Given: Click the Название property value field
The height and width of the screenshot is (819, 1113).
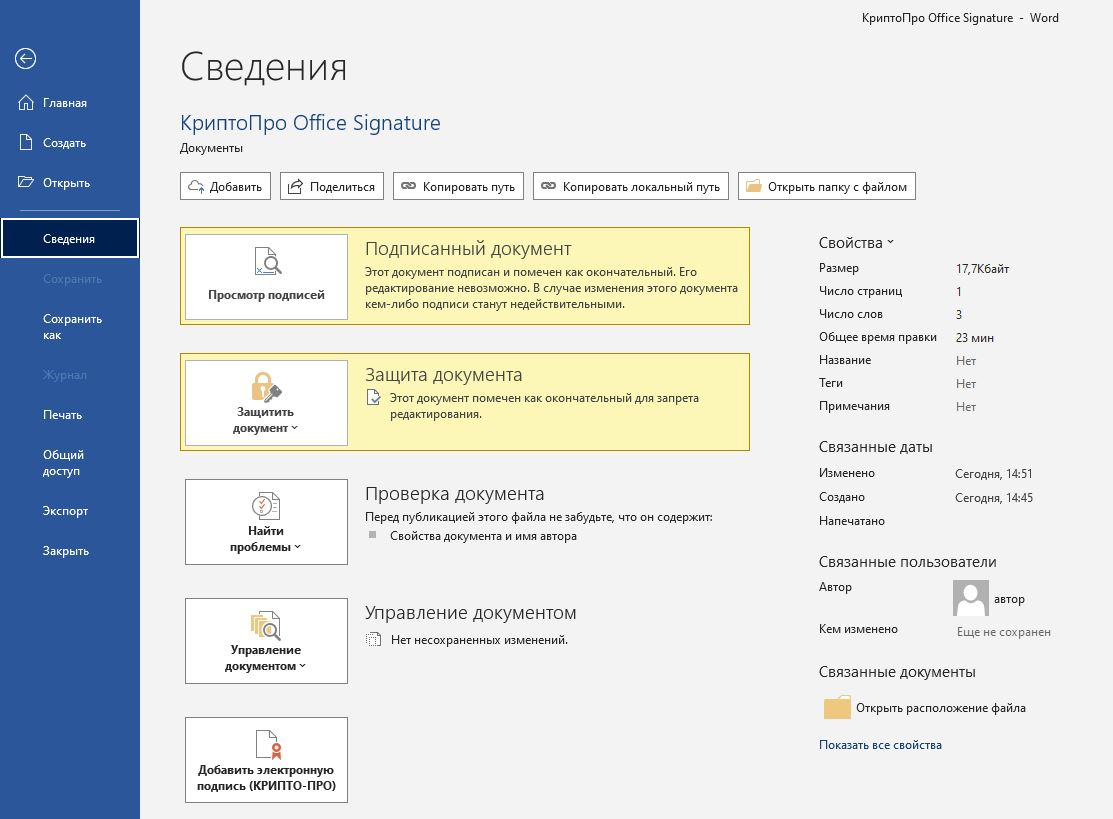Looking at the screenshot, I should pos(966,361).
